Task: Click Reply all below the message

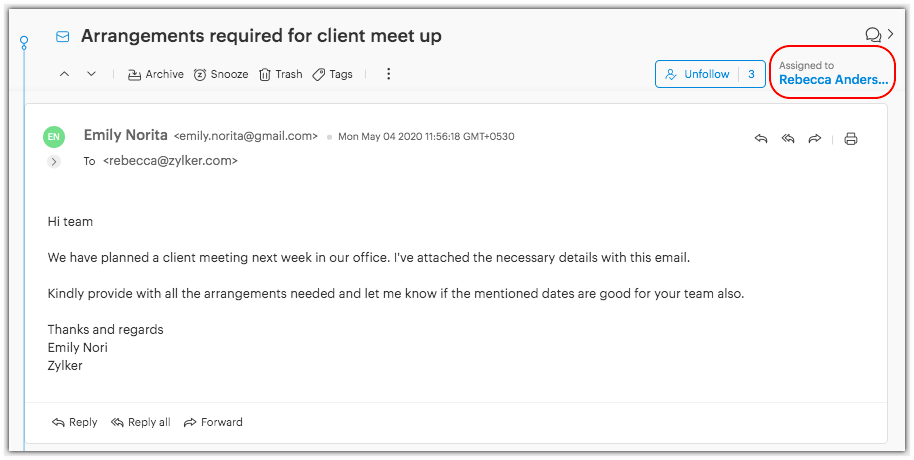Action: (141, 422)
